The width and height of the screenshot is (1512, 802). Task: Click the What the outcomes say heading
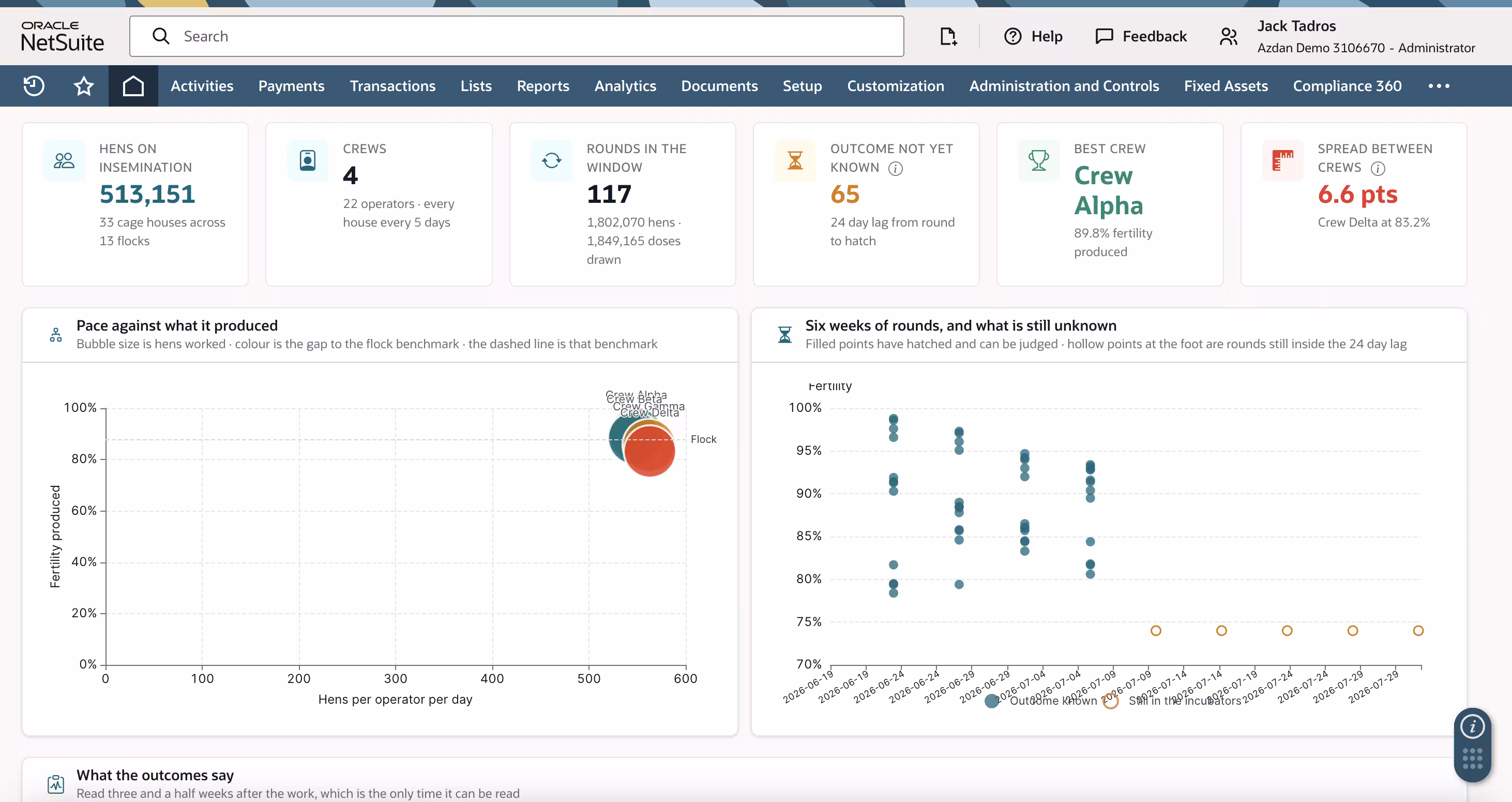(155, 775)
